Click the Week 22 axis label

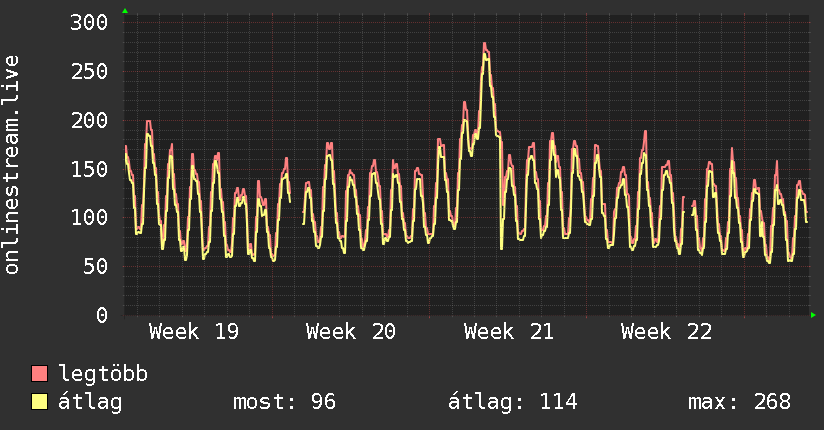click(666, 332)
